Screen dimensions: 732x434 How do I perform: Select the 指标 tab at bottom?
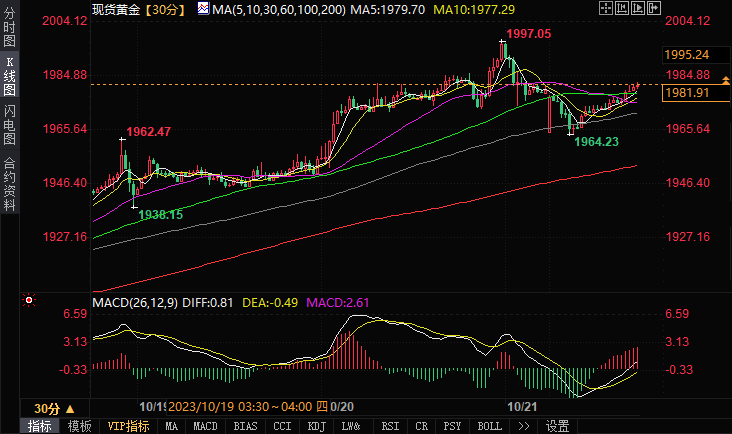pyautogui.click(x=40, y=426)
